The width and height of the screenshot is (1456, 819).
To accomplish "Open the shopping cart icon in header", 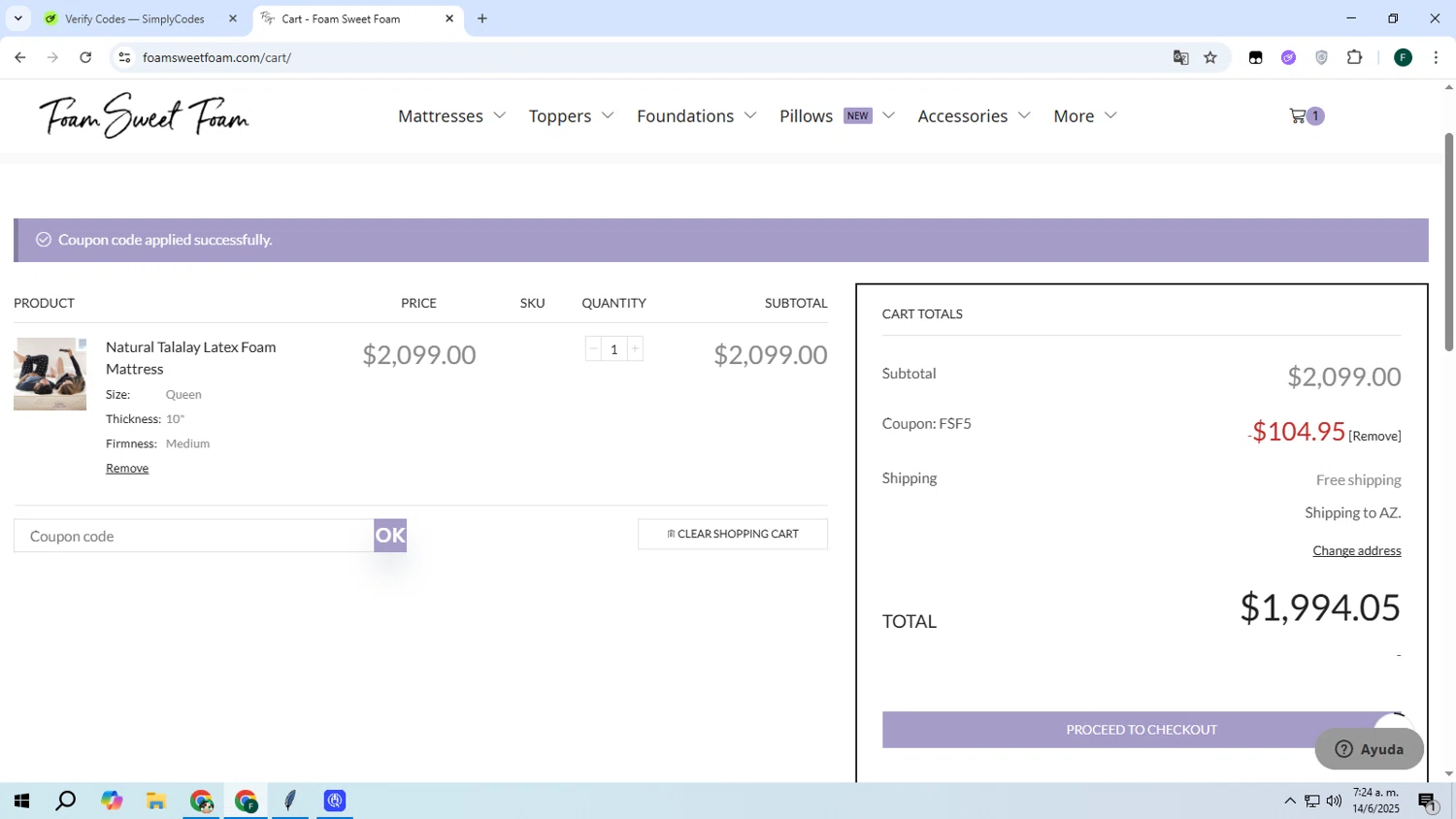I will pos(1306,115).
